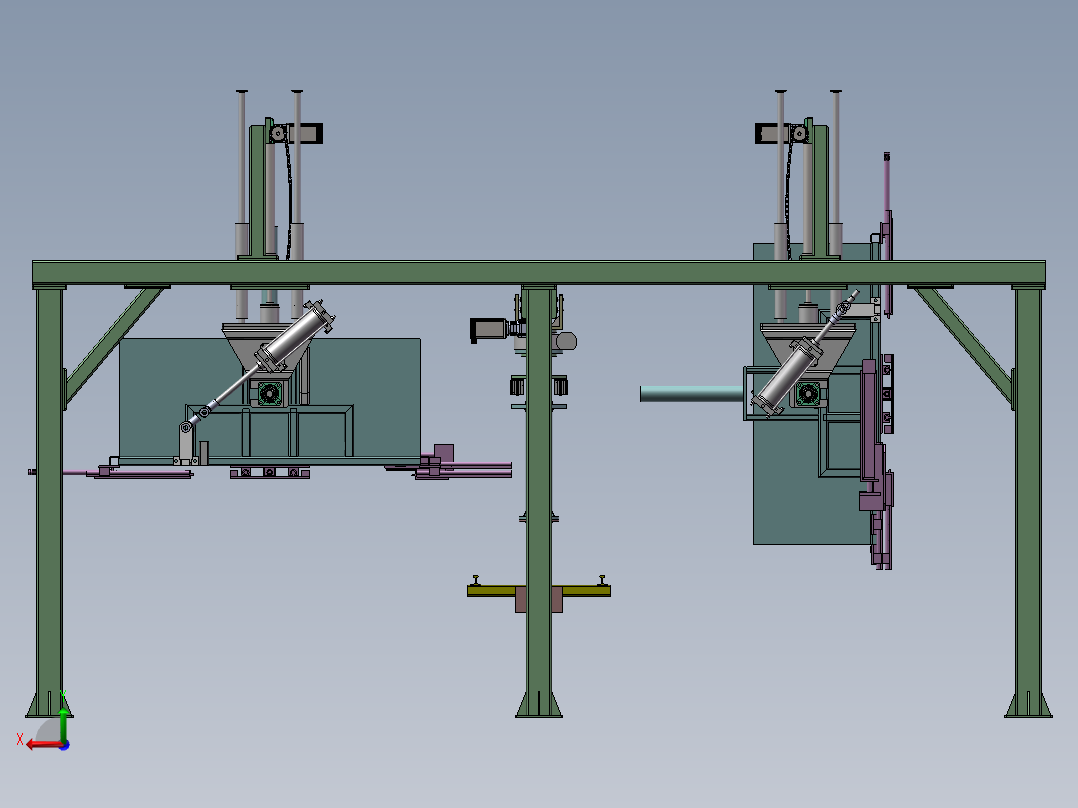Screen dimensions: 1078x808
Task: Select the base foot of center column
Action: [538, 704]
